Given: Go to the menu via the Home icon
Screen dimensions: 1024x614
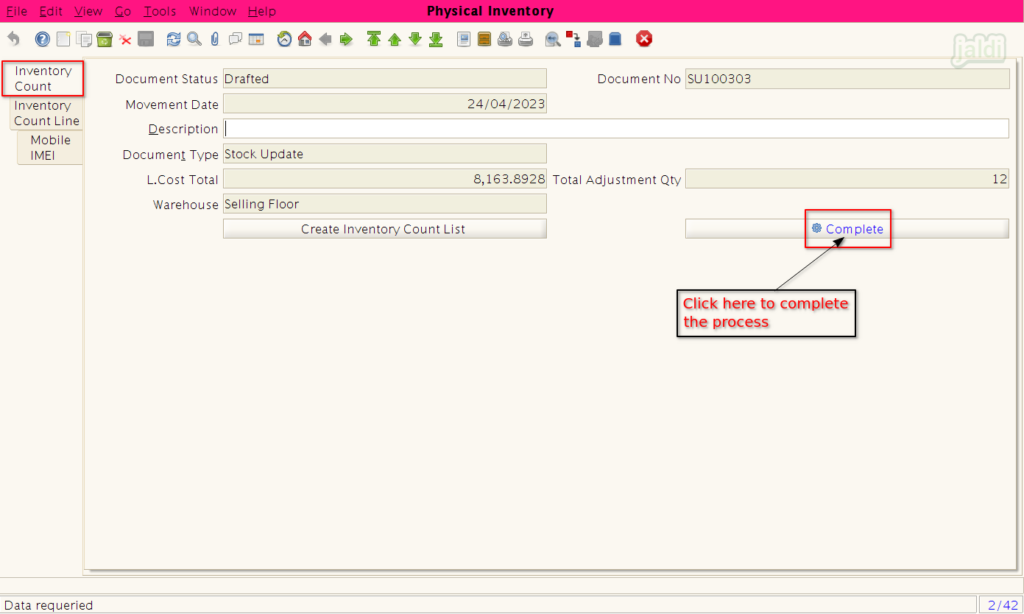Looking at the screenshot, I should click(x=305, y=39).
